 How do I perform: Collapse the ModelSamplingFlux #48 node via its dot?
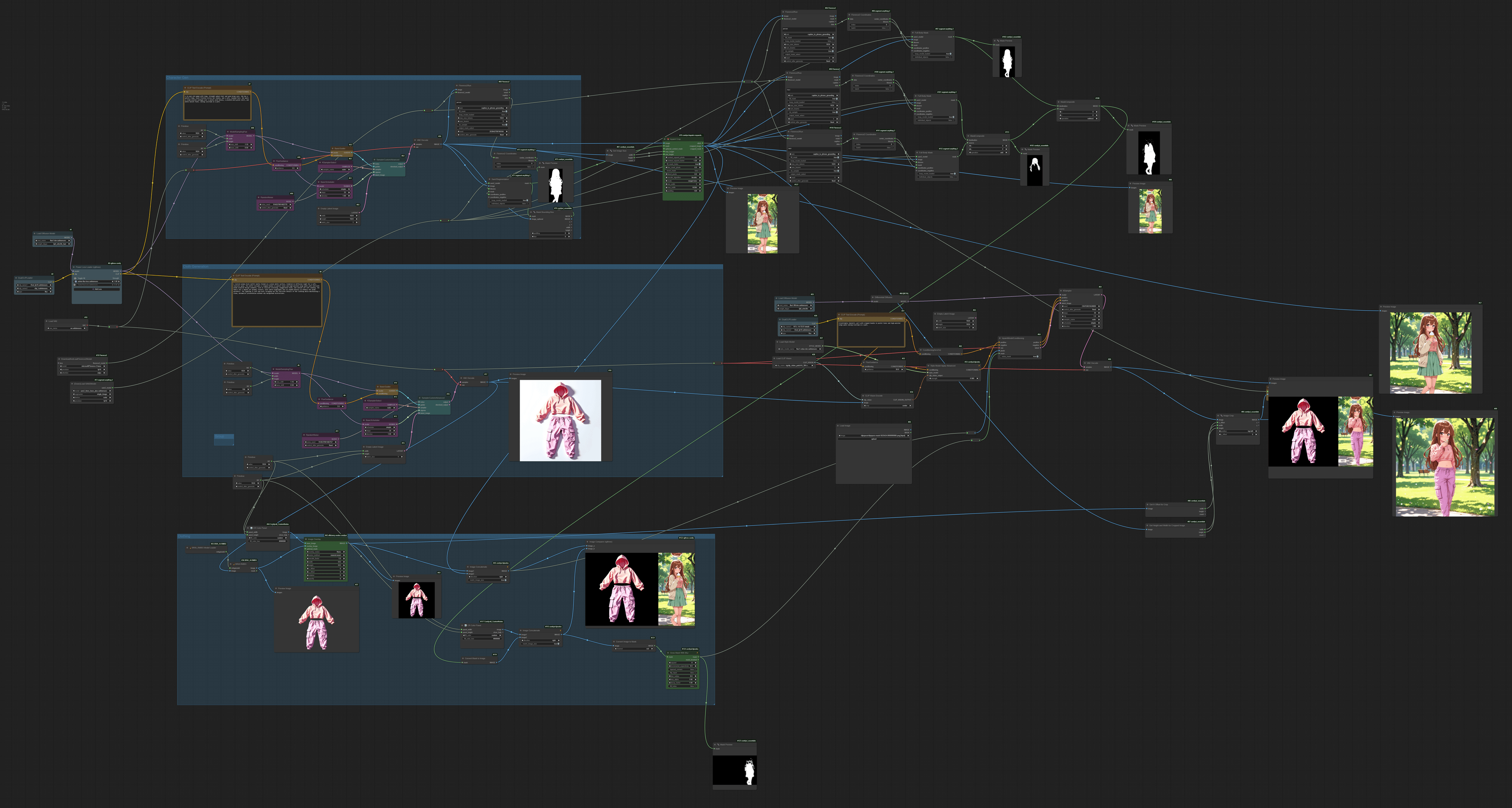pyautogui.click(x=228, y=132)
